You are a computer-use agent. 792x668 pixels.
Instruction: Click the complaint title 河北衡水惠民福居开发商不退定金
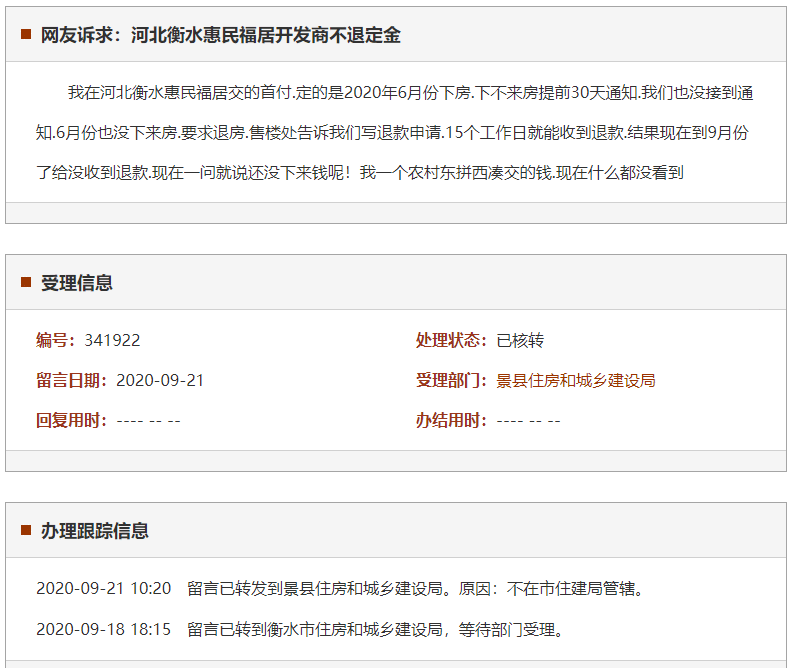pyautogui.click(x=265, y=35)
